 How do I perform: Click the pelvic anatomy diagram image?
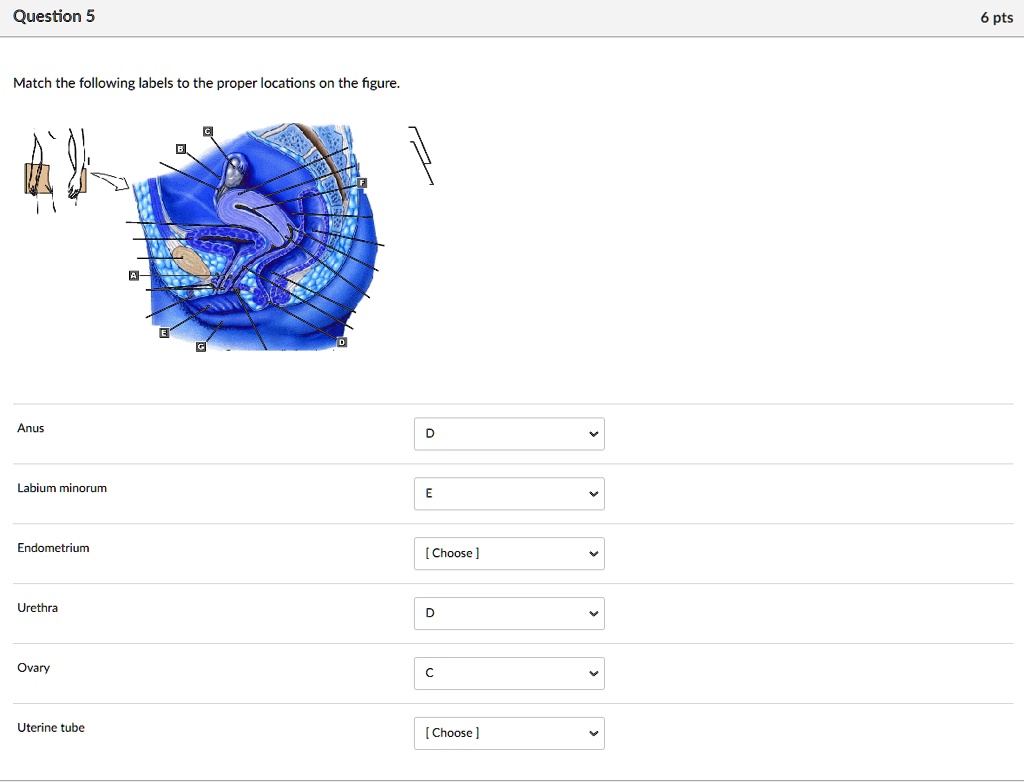pyautogui.click(x=260, y=240)
